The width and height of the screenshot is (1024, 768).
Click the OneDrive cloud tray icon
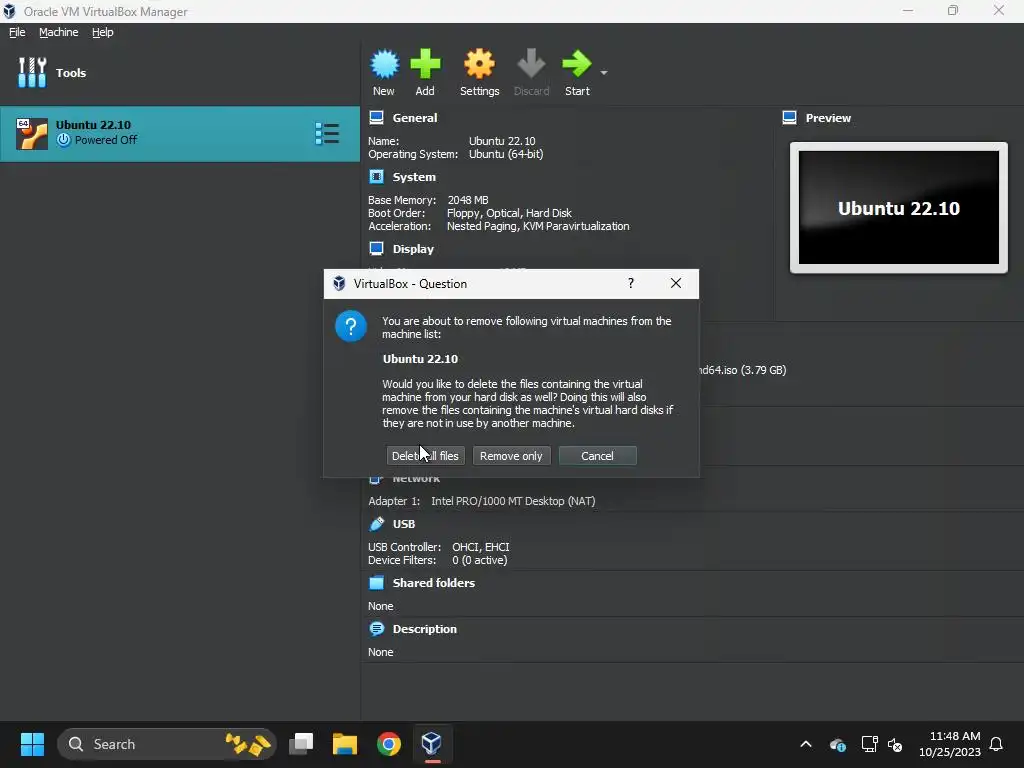pos(837,744)
